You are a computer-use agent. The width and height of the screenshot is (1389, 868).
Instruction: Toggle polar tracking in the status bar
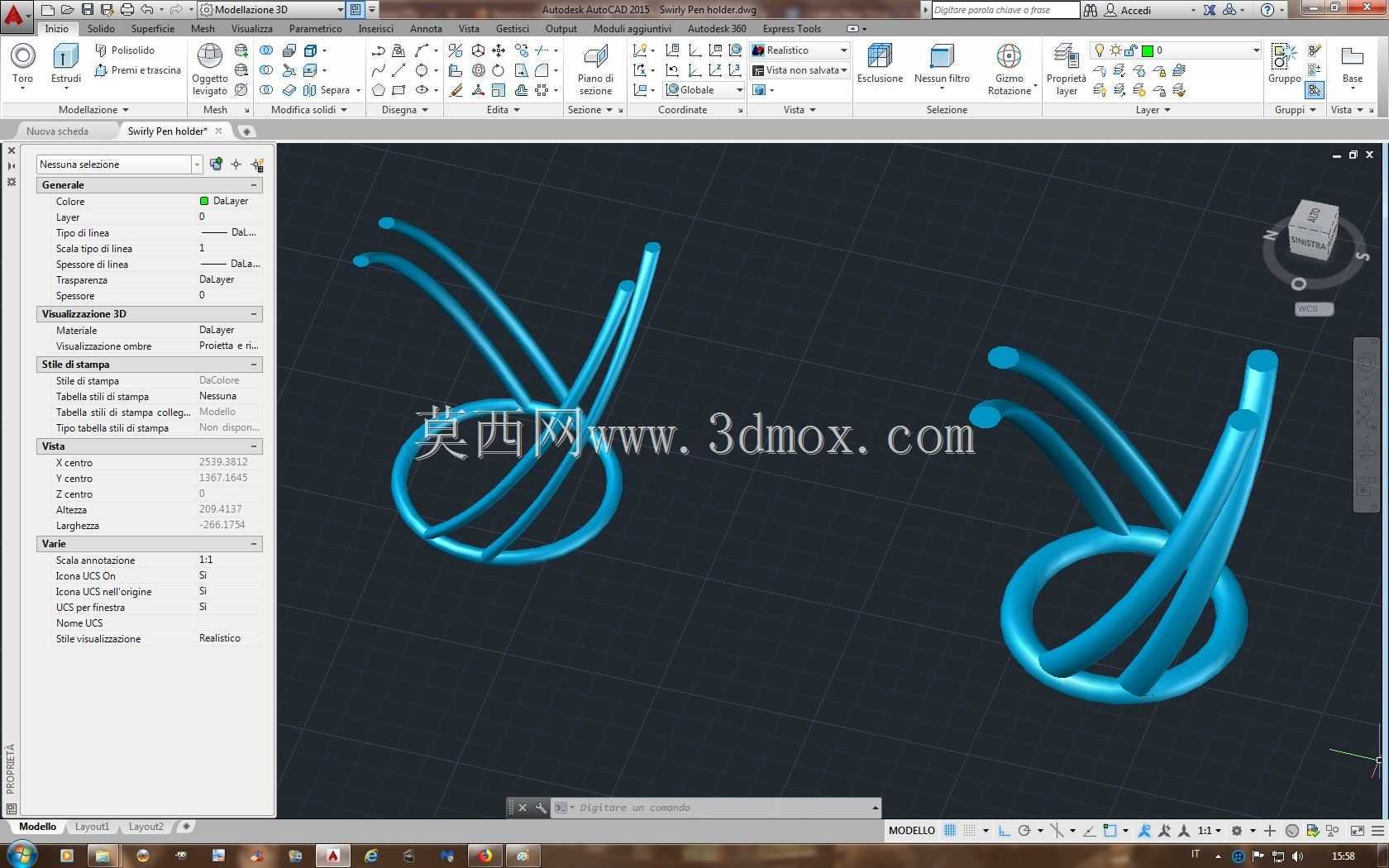click(x=1024, y=831)
